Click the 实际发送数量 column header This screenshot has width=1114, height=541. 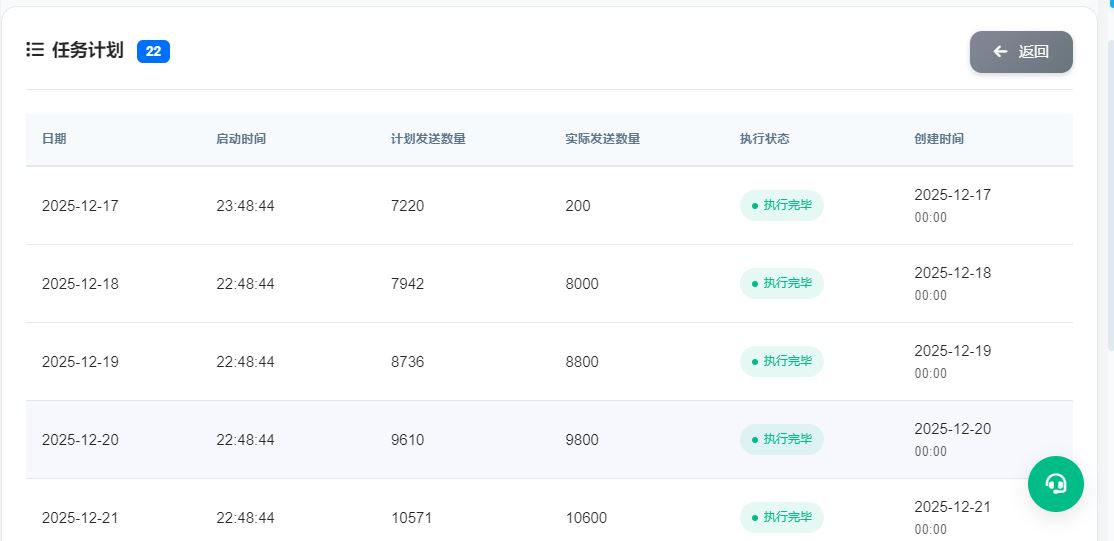(x=602, y=139)
